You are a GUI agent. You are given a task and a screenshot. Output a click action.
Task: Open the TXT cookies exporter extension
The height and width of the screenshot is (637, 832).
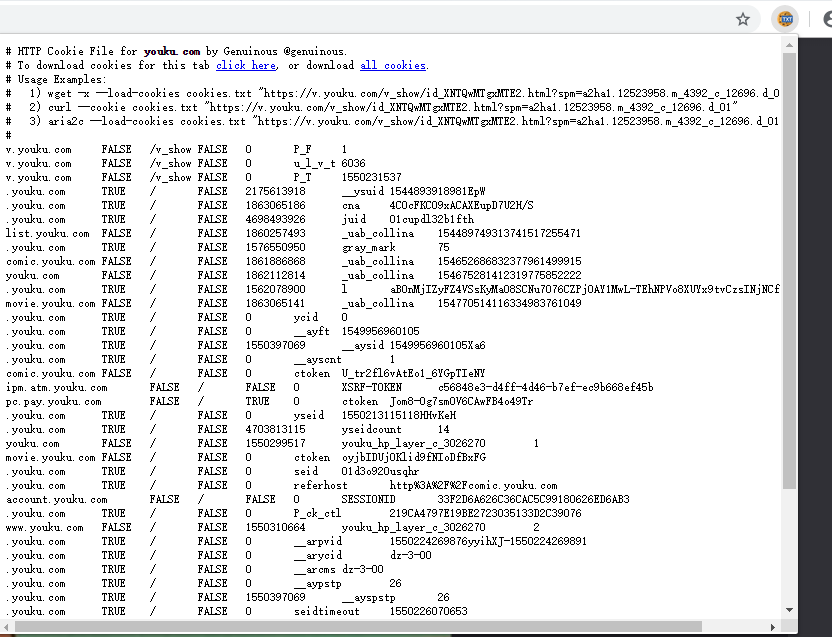point(784,19)
